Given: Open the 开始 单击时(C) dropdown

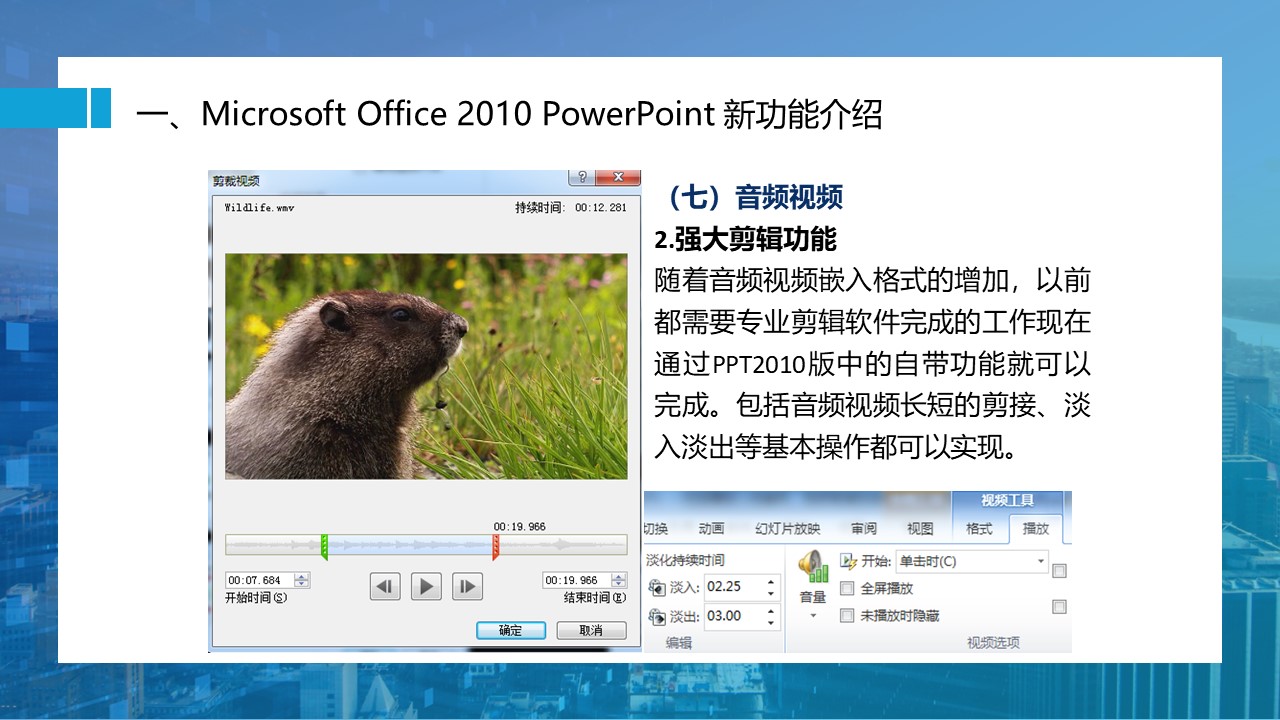Looking at the screenshot, I should (1040, 562).
